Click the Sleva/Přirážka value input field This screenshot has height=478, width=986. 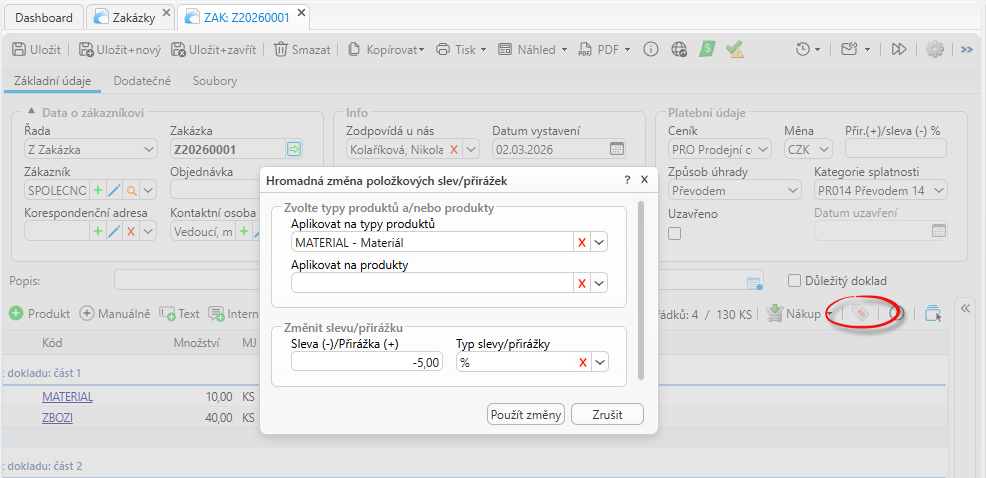(368, 362)
